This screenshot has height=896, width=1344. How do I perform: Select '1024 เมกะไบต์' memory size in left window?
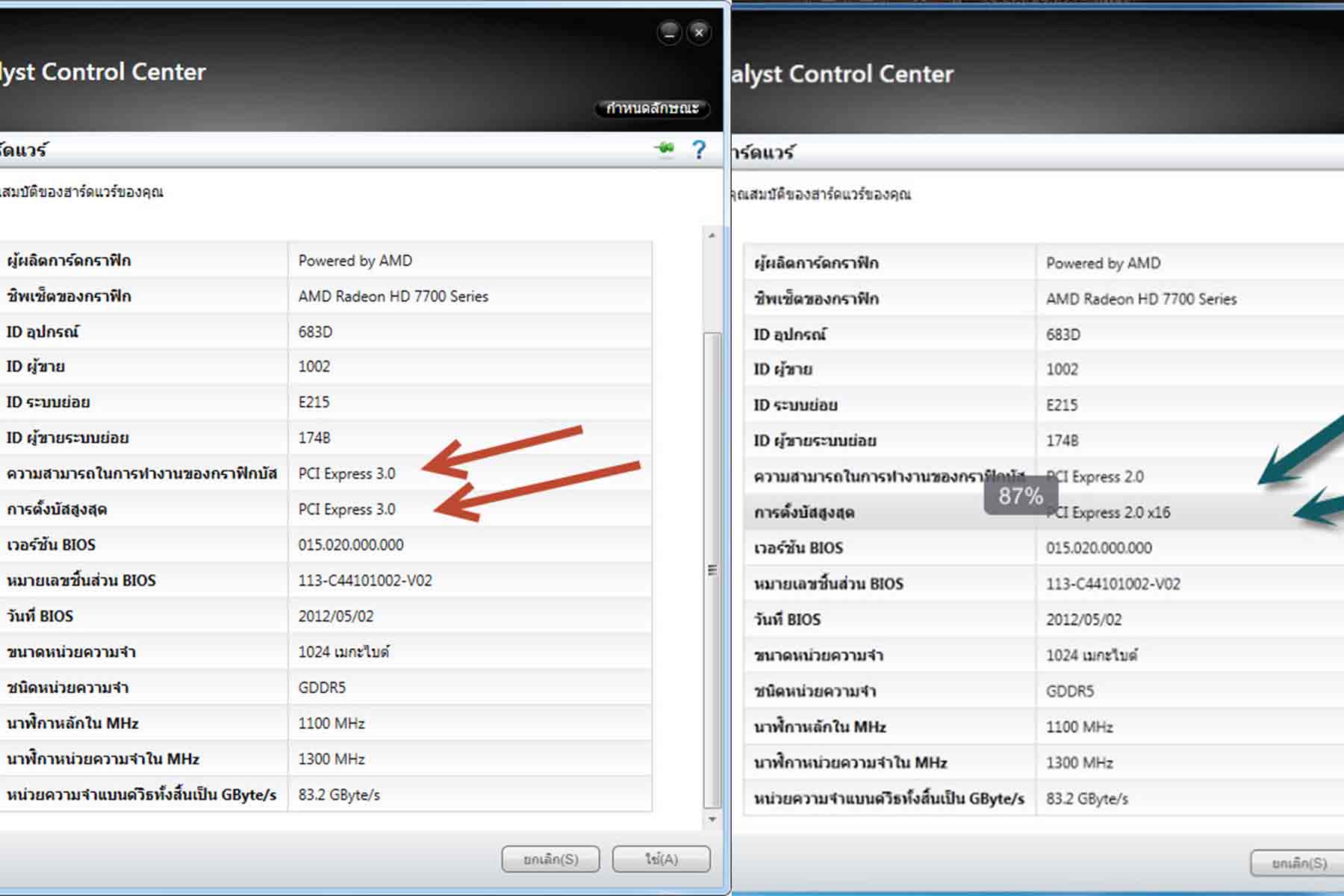point(344,652)
